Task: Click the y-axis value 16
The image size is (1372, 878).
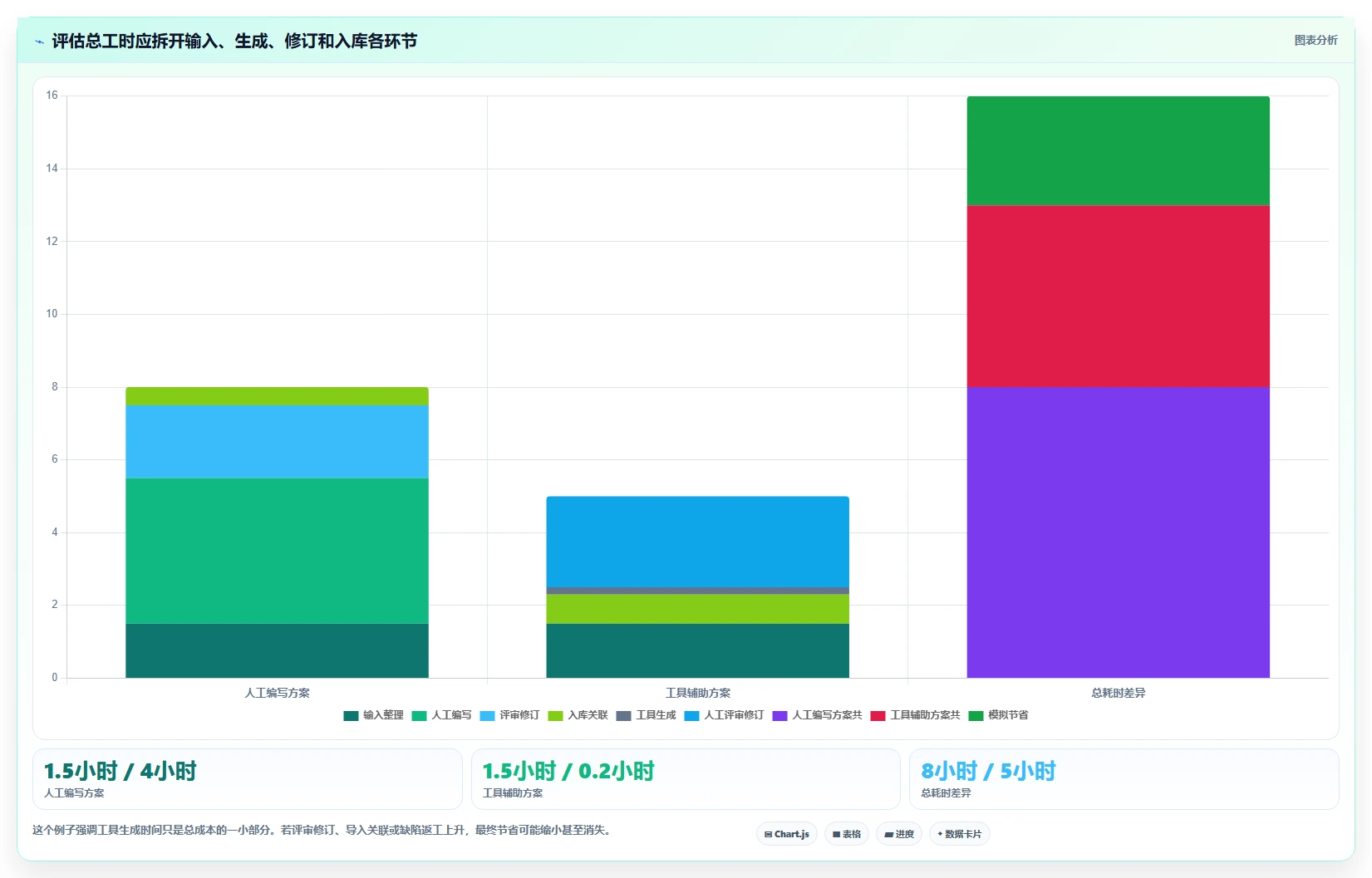Action: tap(52, 96)
